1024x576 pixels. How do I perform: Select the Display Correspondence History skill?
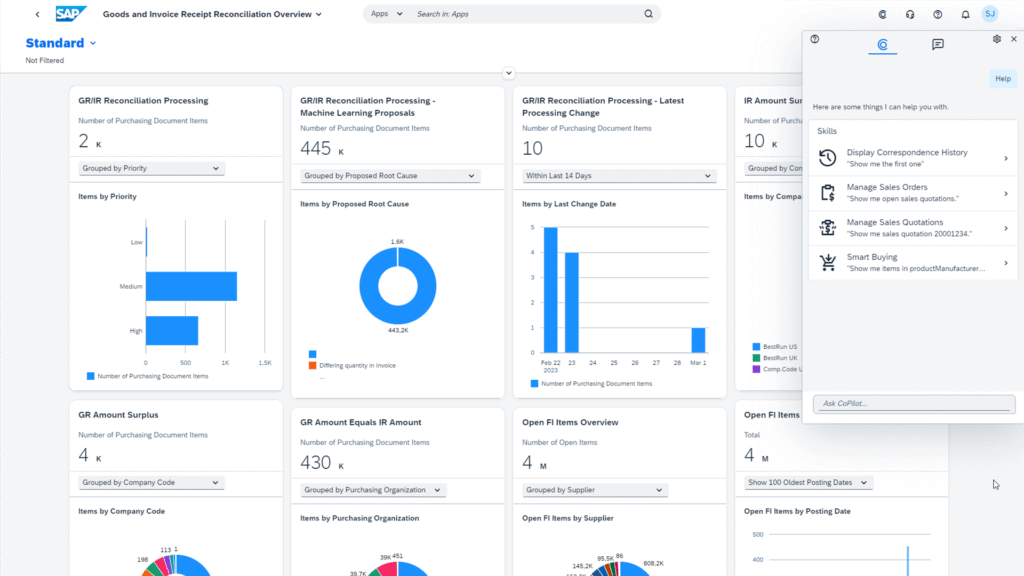click(913, 158)
